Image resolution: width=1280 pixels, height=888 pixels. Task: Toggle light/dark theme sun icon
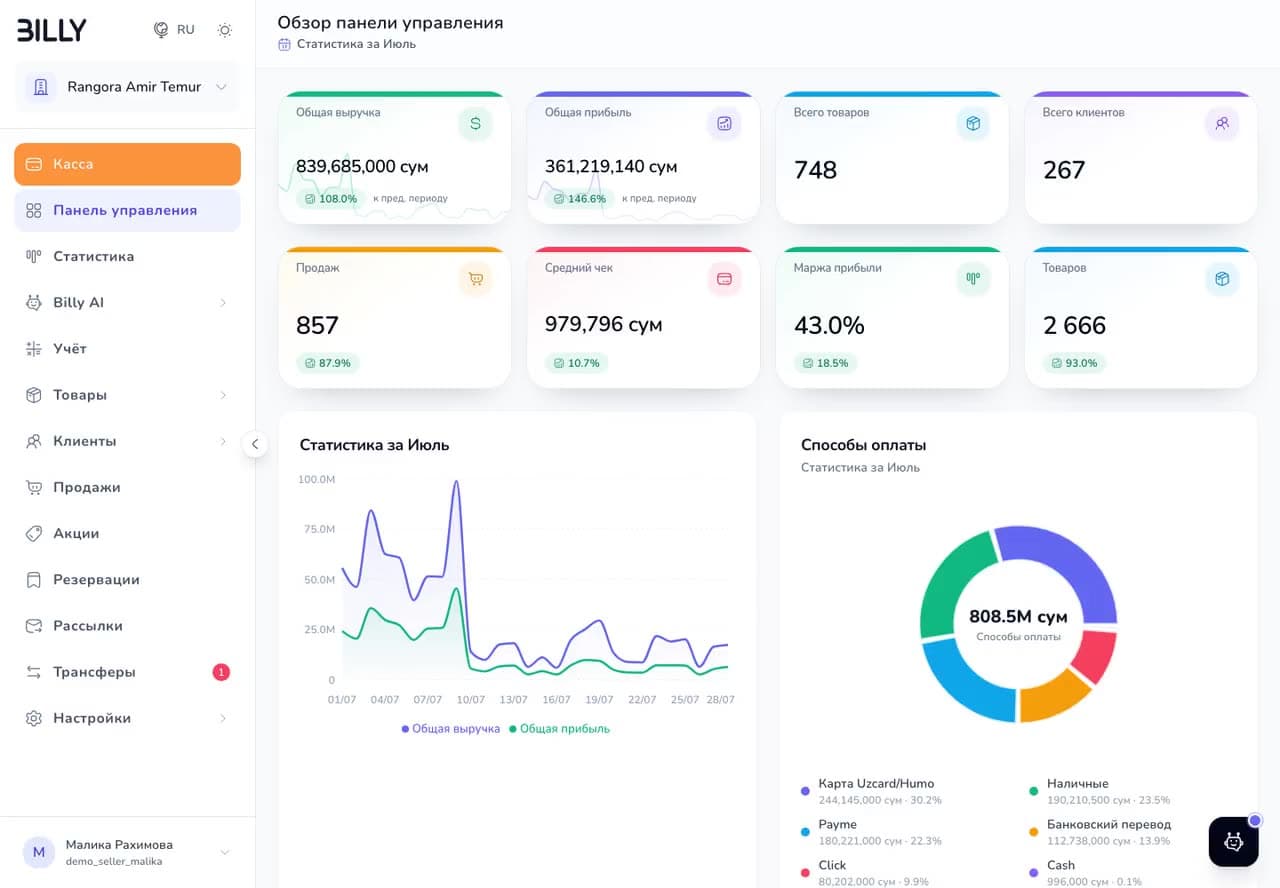[225, 30]
